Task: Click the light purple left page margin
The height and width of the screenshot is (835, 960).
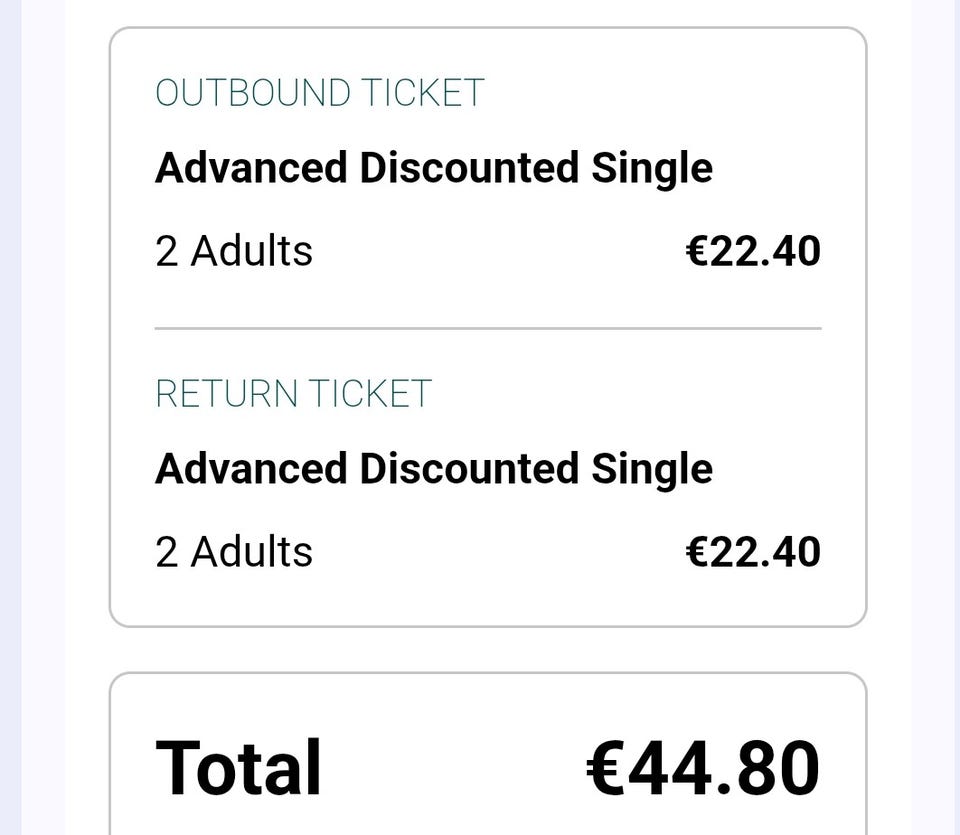Action: 10,400
